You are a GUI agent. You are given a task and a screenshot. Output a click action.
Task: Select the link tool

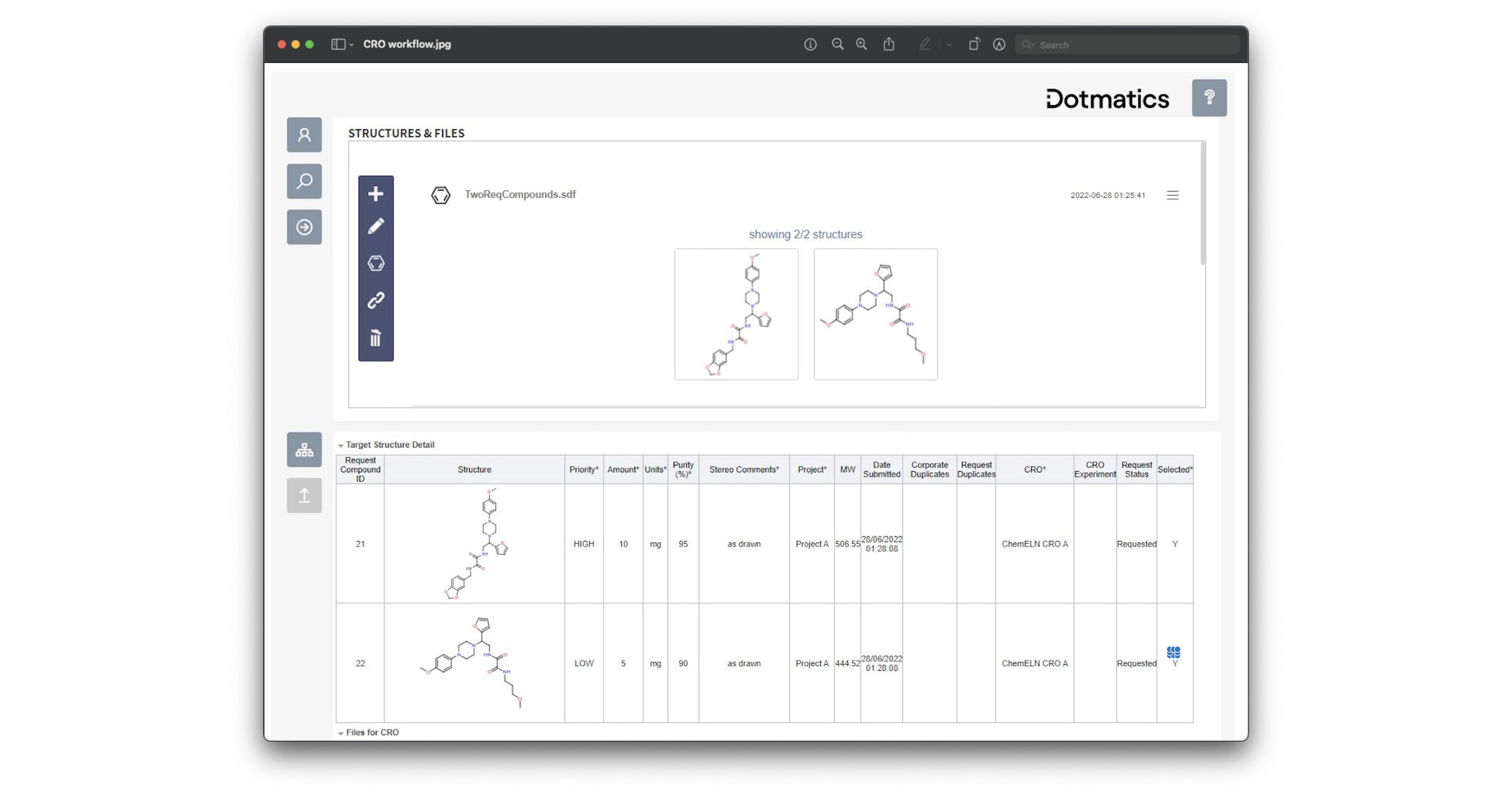376,300
